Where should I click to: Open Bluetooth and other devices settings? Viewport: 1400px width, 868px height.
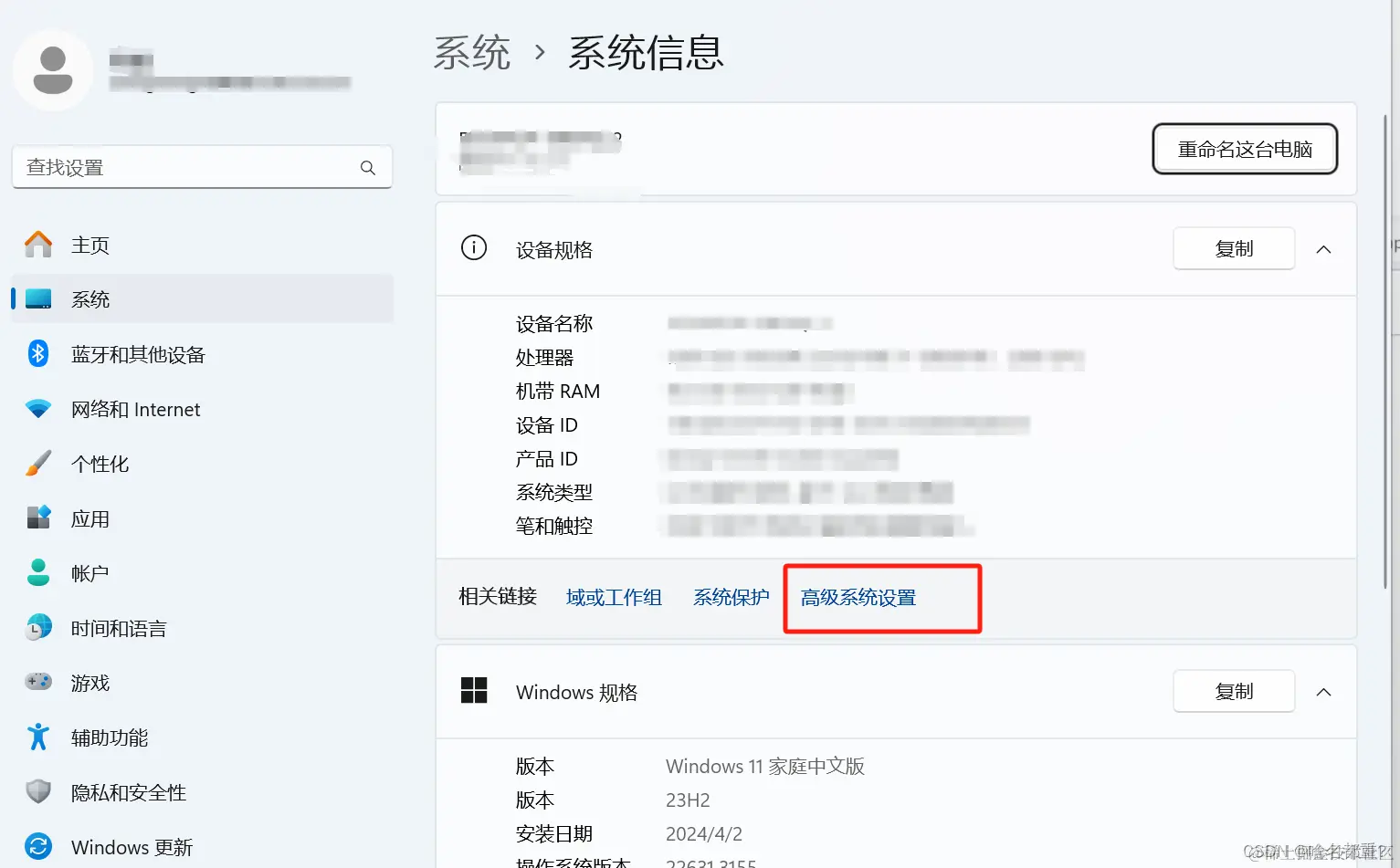(137, 354)
